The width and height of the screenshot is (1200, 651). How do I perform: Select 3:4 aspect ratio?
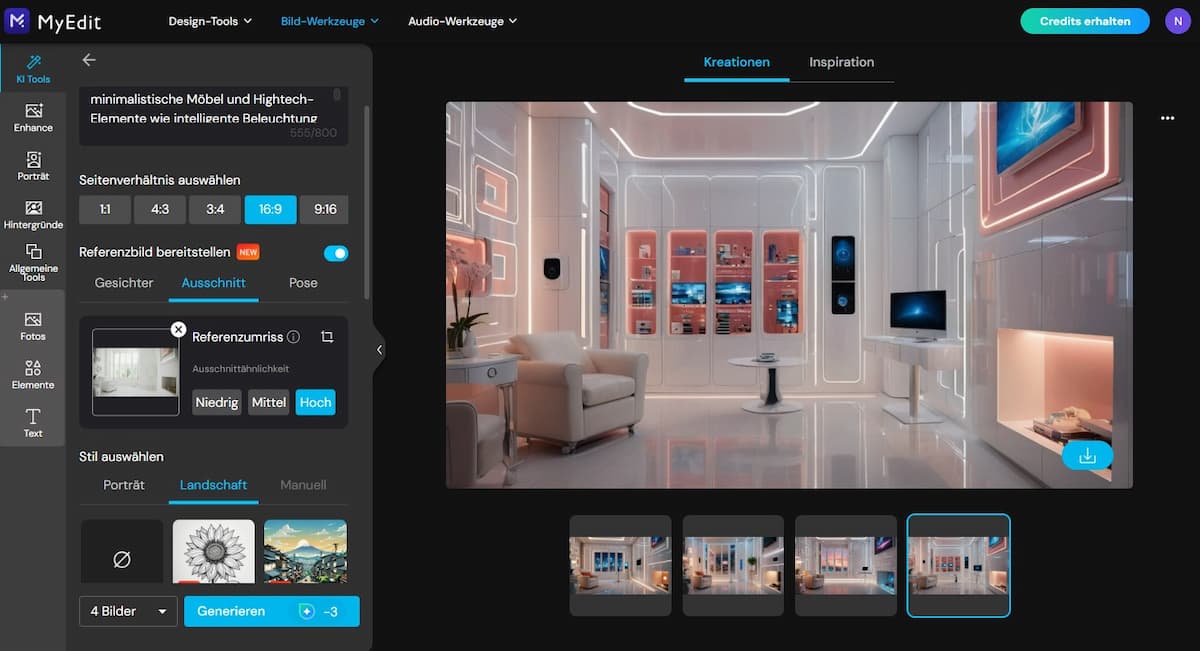click(x=215, y=209)
